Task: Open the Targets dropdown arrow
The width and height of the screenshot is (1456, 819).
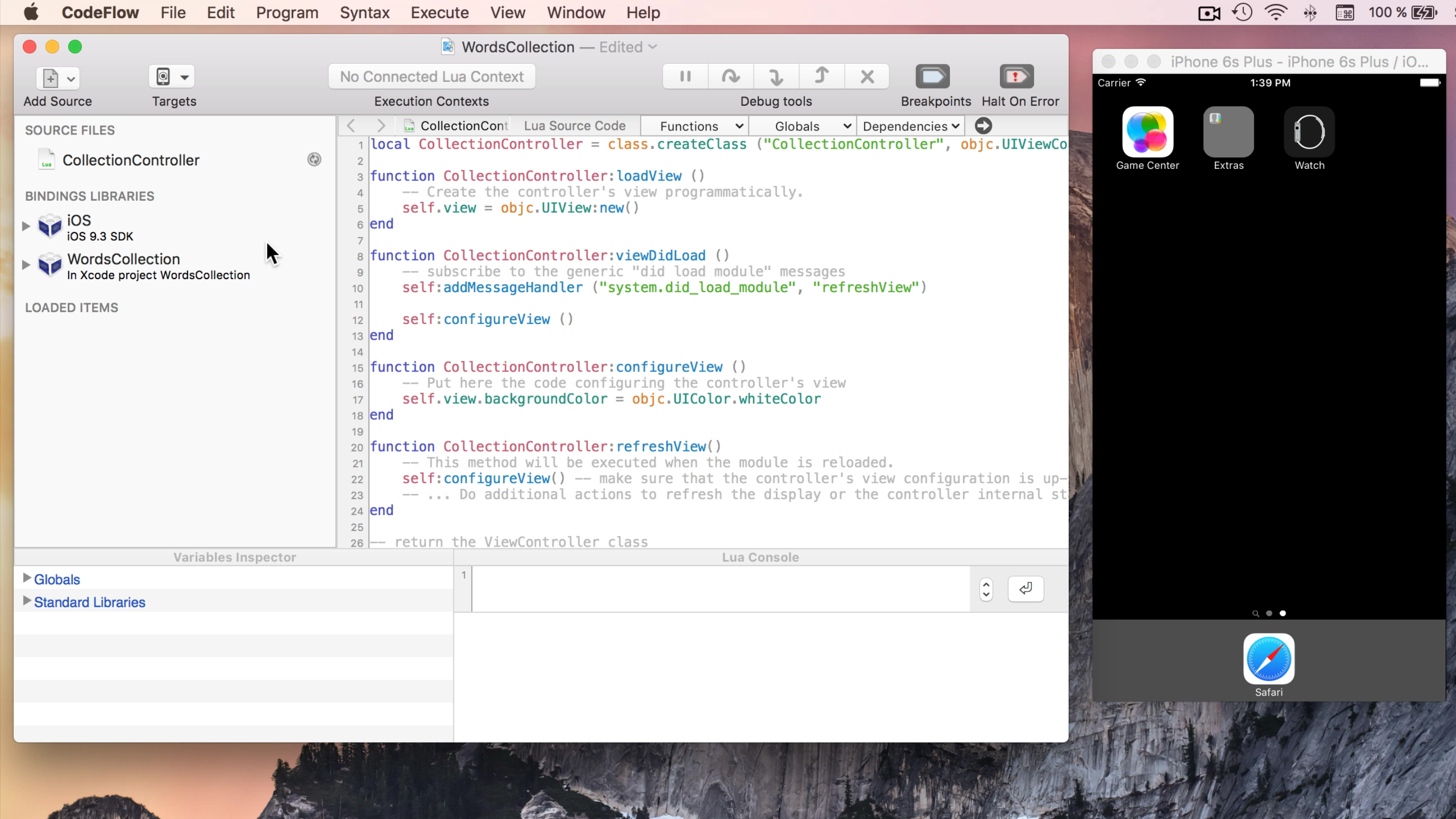Action: (184, 77)
